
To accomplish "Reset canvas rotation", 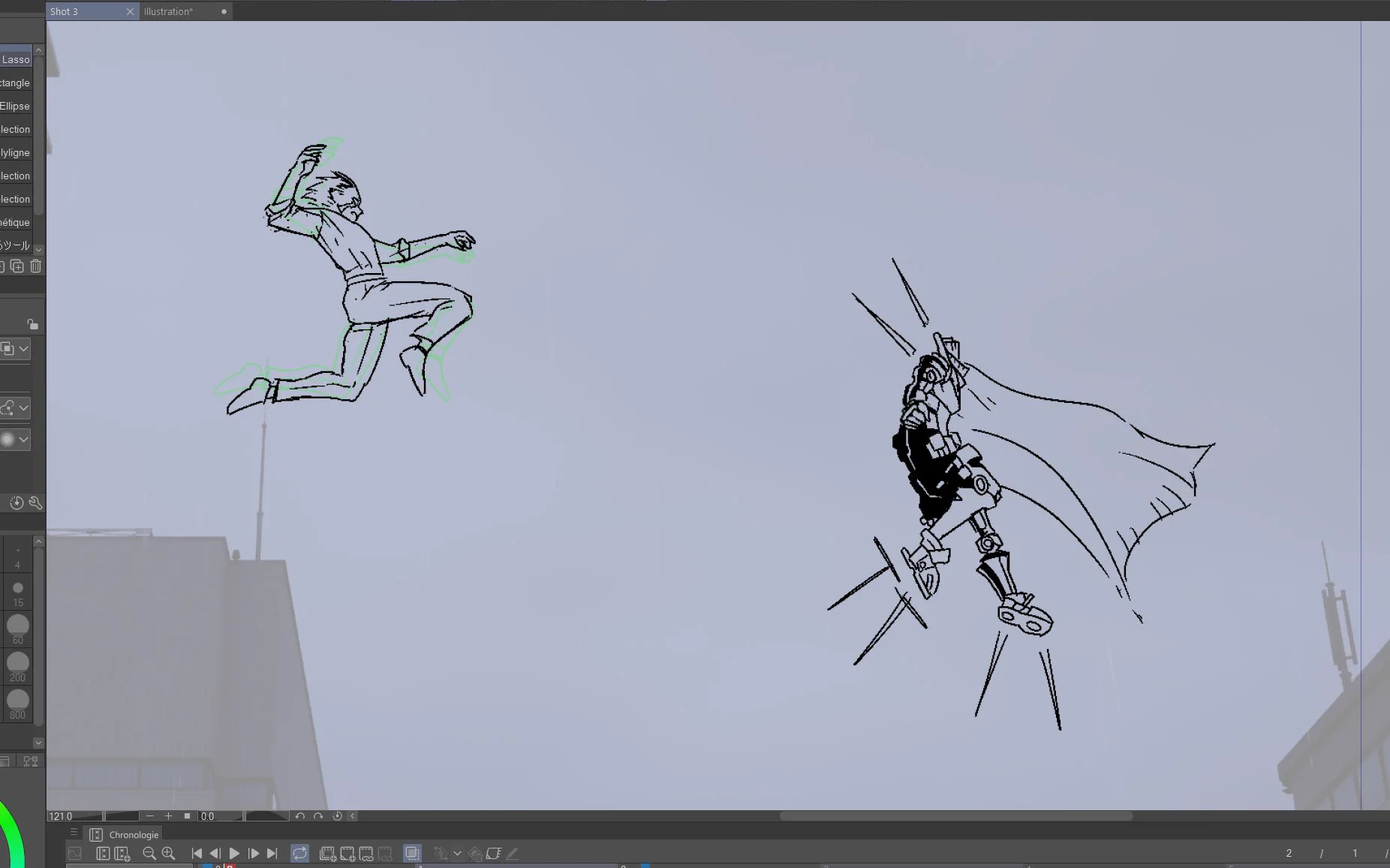I will tap(337, 816).
